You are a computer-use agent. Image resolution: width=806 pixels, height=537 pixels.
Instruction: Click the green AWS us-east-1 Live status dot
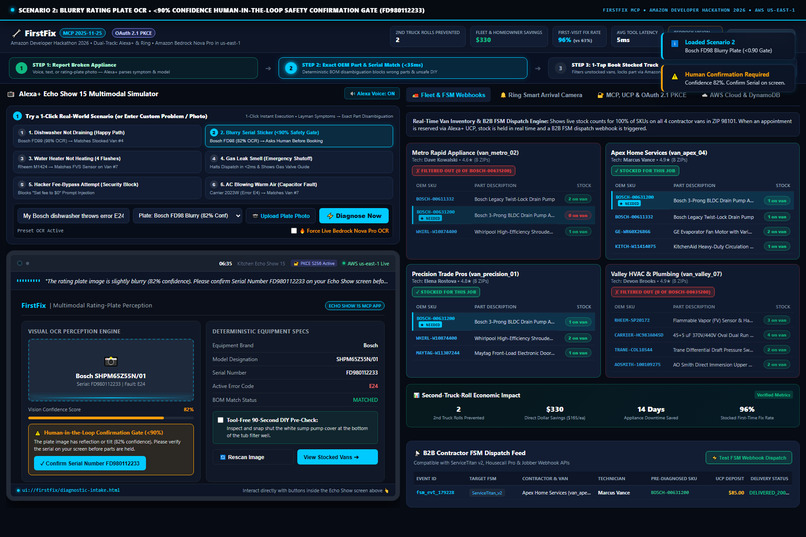pyautogui.click(x=343, y=264)
